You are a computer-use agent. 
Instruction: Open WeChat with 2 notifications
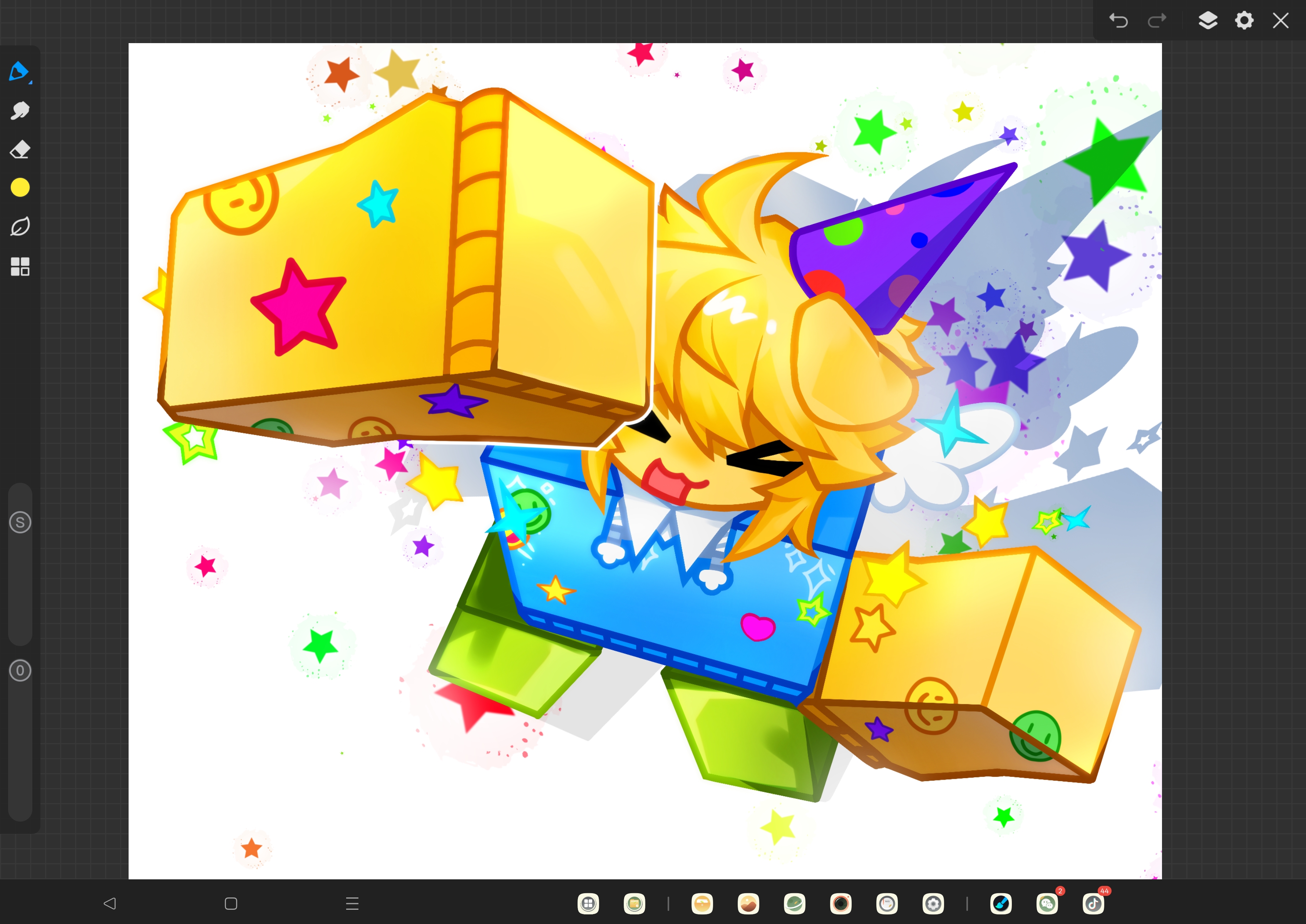coord(1047,903)
